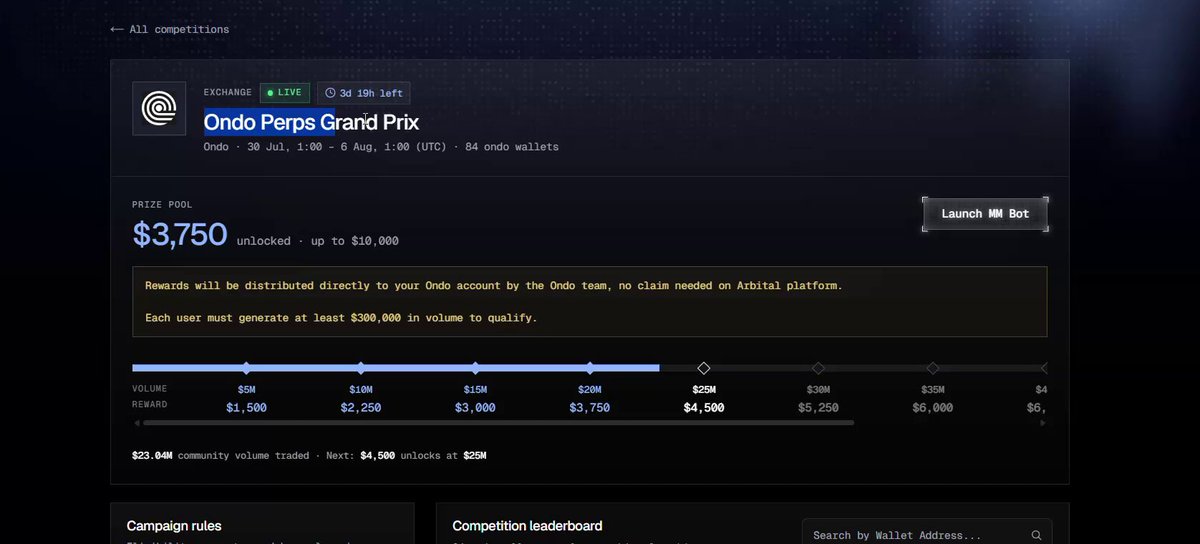Screen dimensions: 1200x544
Task: Click the Ondo exchange logo icon
Action: 159,108
